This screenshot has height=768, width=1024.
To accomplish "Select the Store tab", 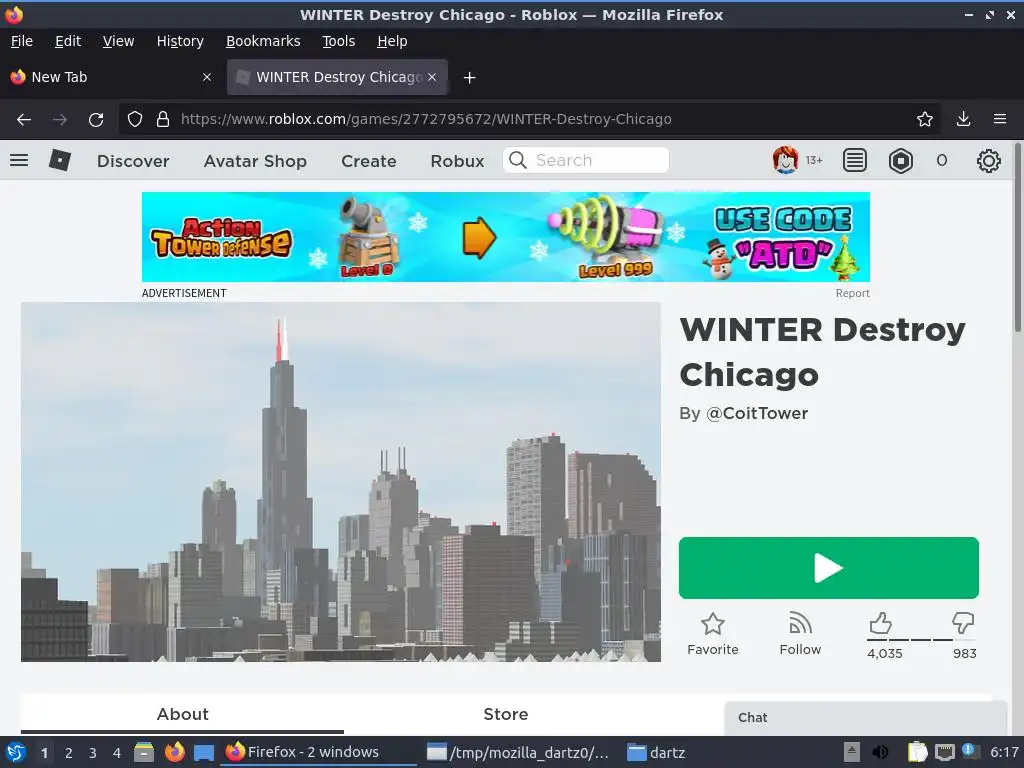I will (505, 714).
